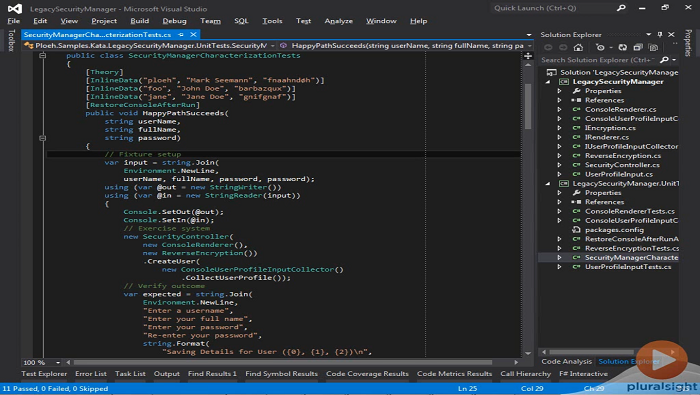The image size is (700, 395).
Task: Click the Home icon in Solution Explorer
Action: pyautogui.click(x=578, y=47)
